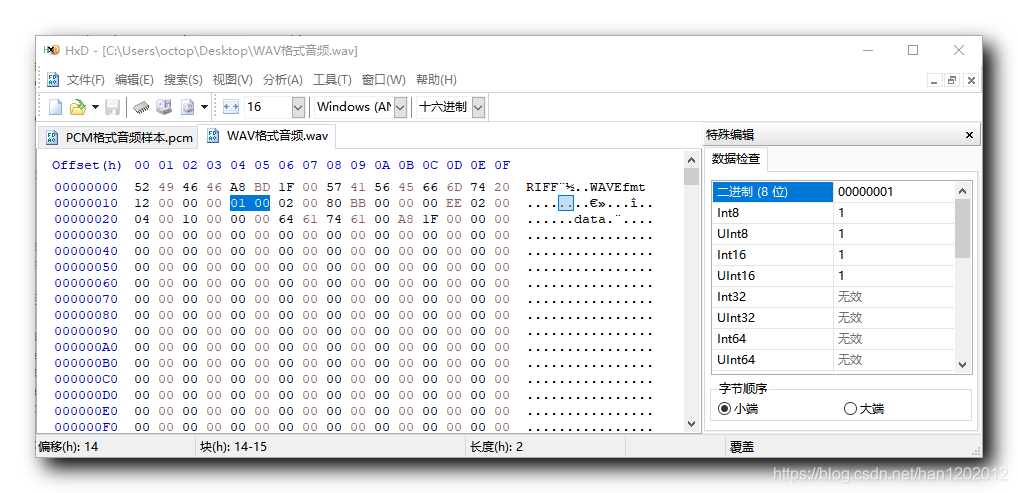
Task: Click hex editor vertical scrollbar thumb
Action: (691, 177)
